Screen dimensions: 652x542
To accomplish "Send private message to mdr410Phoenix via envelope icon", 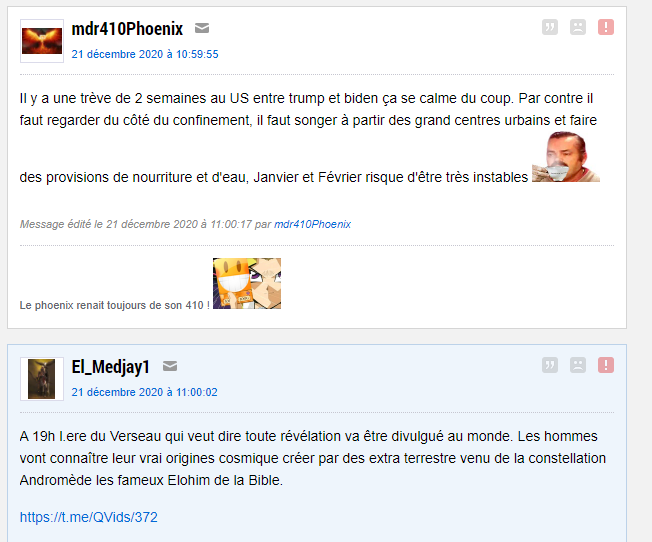I will [x=202, y=28].
